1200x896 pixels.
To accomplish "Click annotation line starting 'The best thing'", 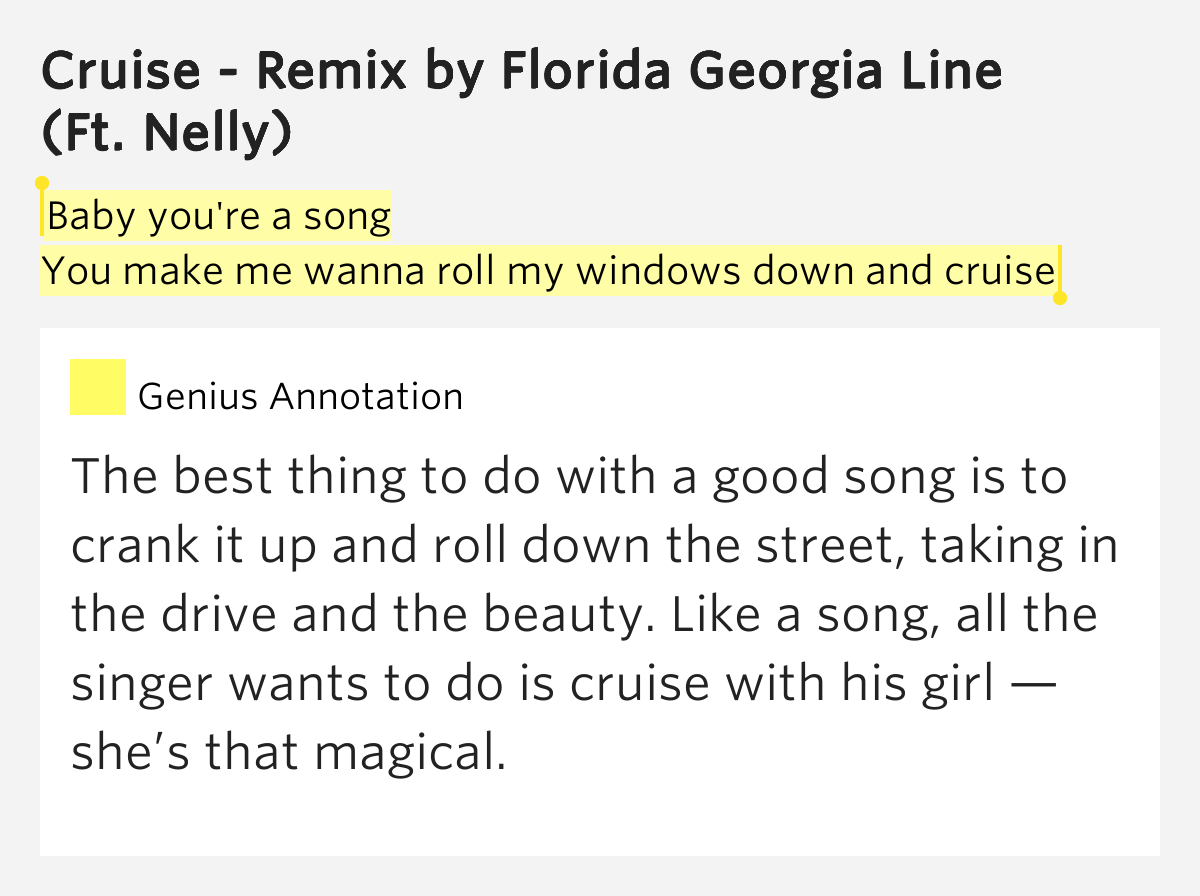I will 568,477.
